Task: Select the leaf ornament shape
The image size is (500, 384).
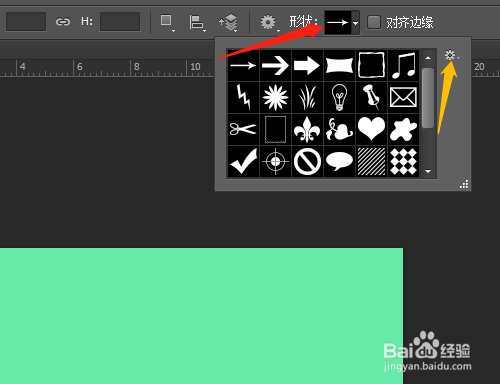Action: [339, 129]
